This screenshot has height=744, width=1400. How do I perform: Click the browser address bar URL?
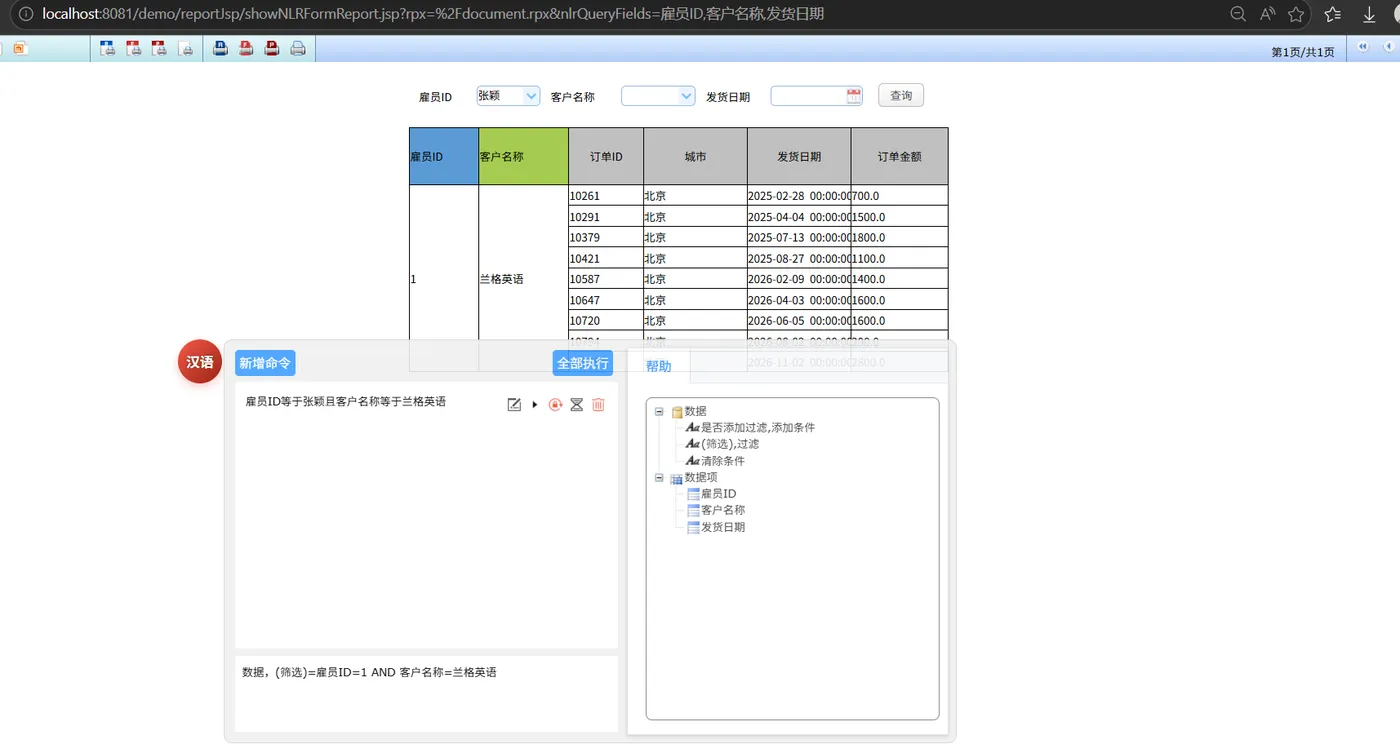pyautogui.click(x=433, y=14)
